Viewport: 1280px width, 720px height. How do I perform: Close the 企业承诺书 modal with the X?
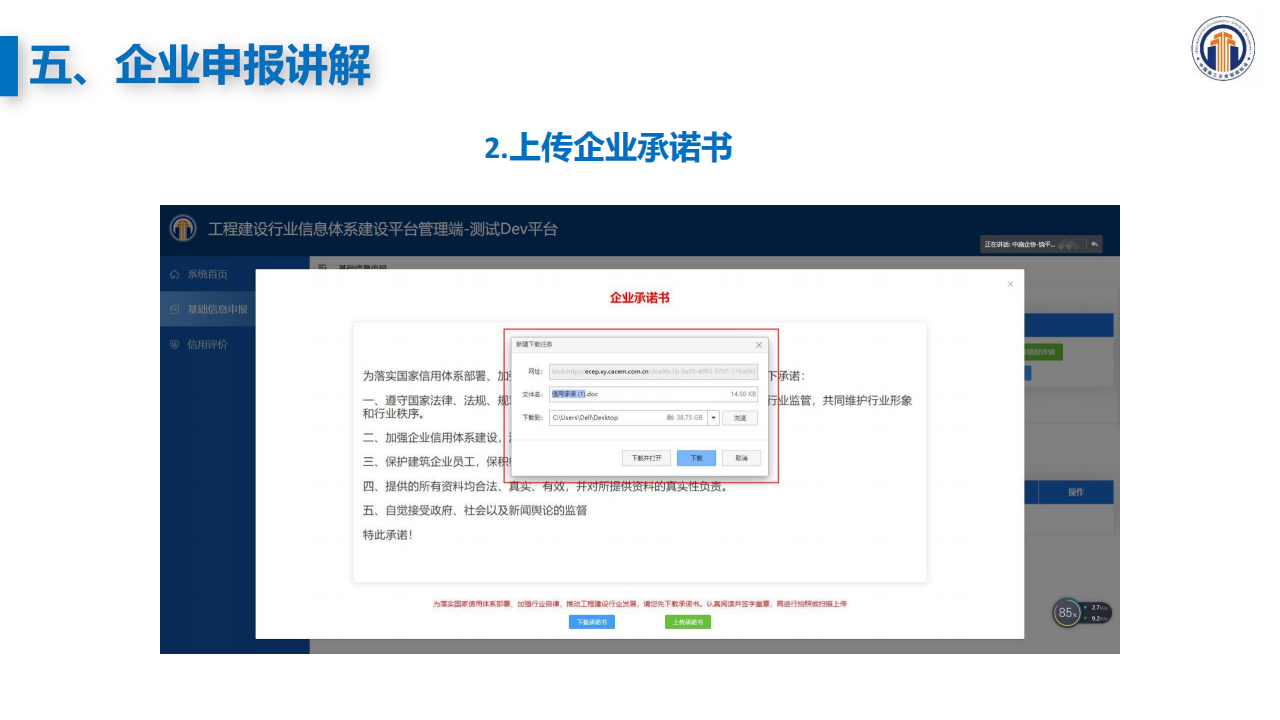coord(1010,284)
